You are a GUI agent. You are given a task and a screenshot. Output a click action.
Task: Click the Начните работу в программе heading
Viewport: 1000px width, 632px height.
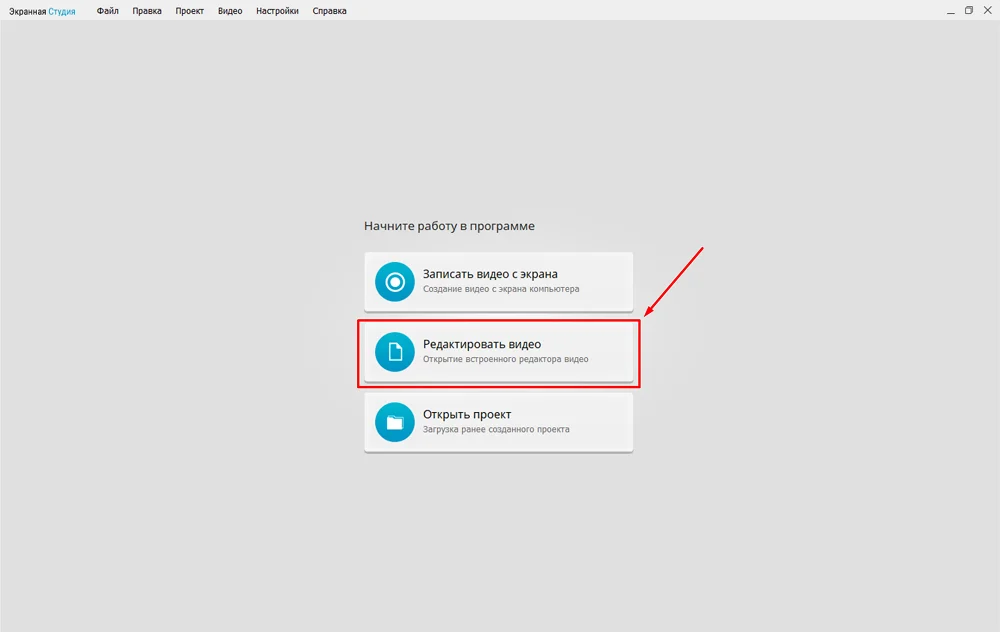tap(449, 226)
